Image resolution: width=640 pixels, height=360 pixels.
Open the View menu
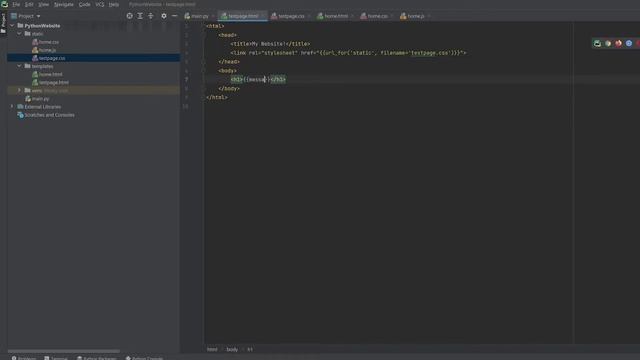tap(43, 4)
